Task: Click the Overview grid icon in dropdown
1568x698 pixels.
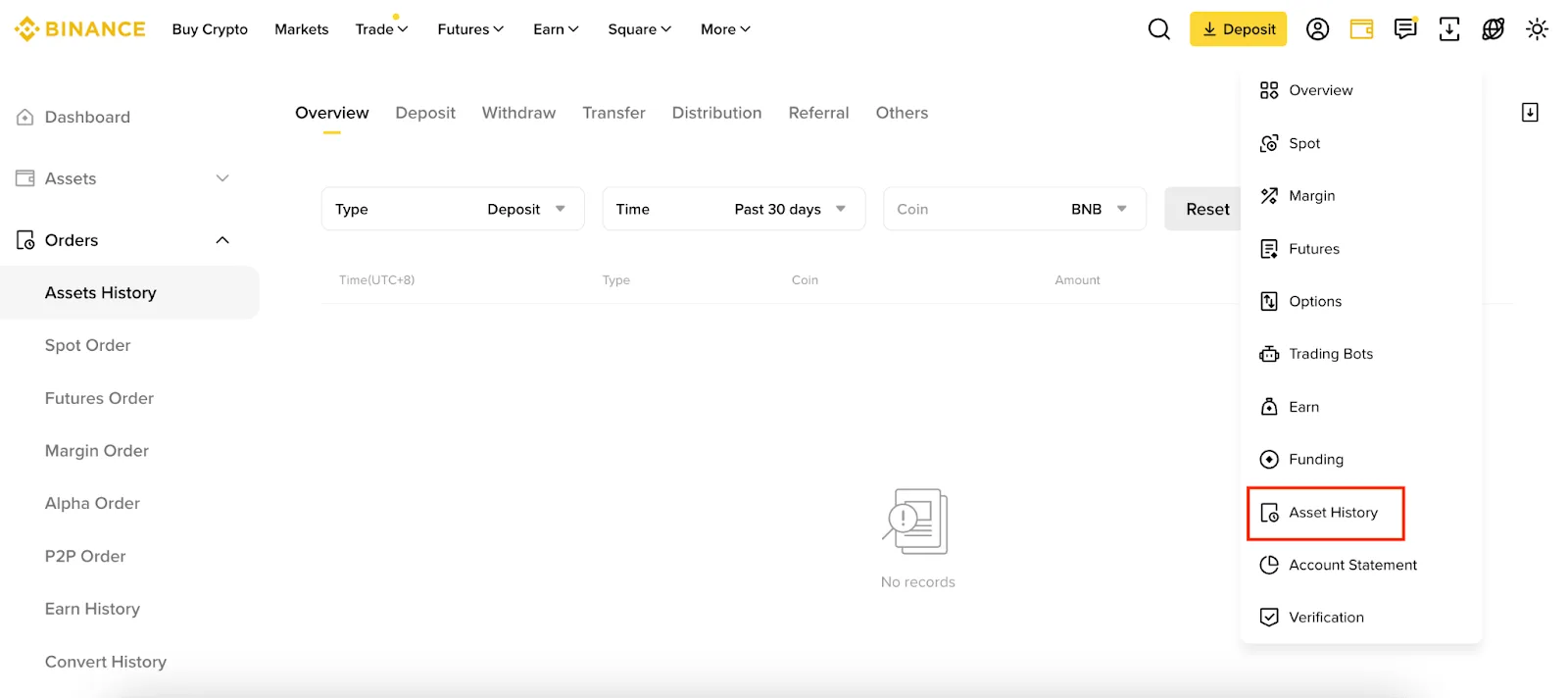Action: point(1269,90)
